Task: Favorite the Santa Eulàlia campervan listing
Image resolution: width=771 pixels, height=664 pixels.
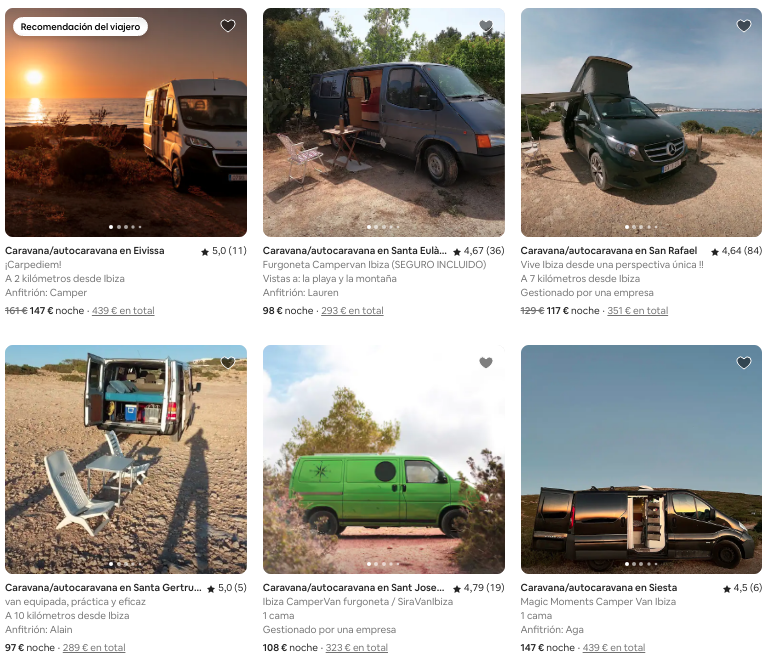Action: point(486,26)
